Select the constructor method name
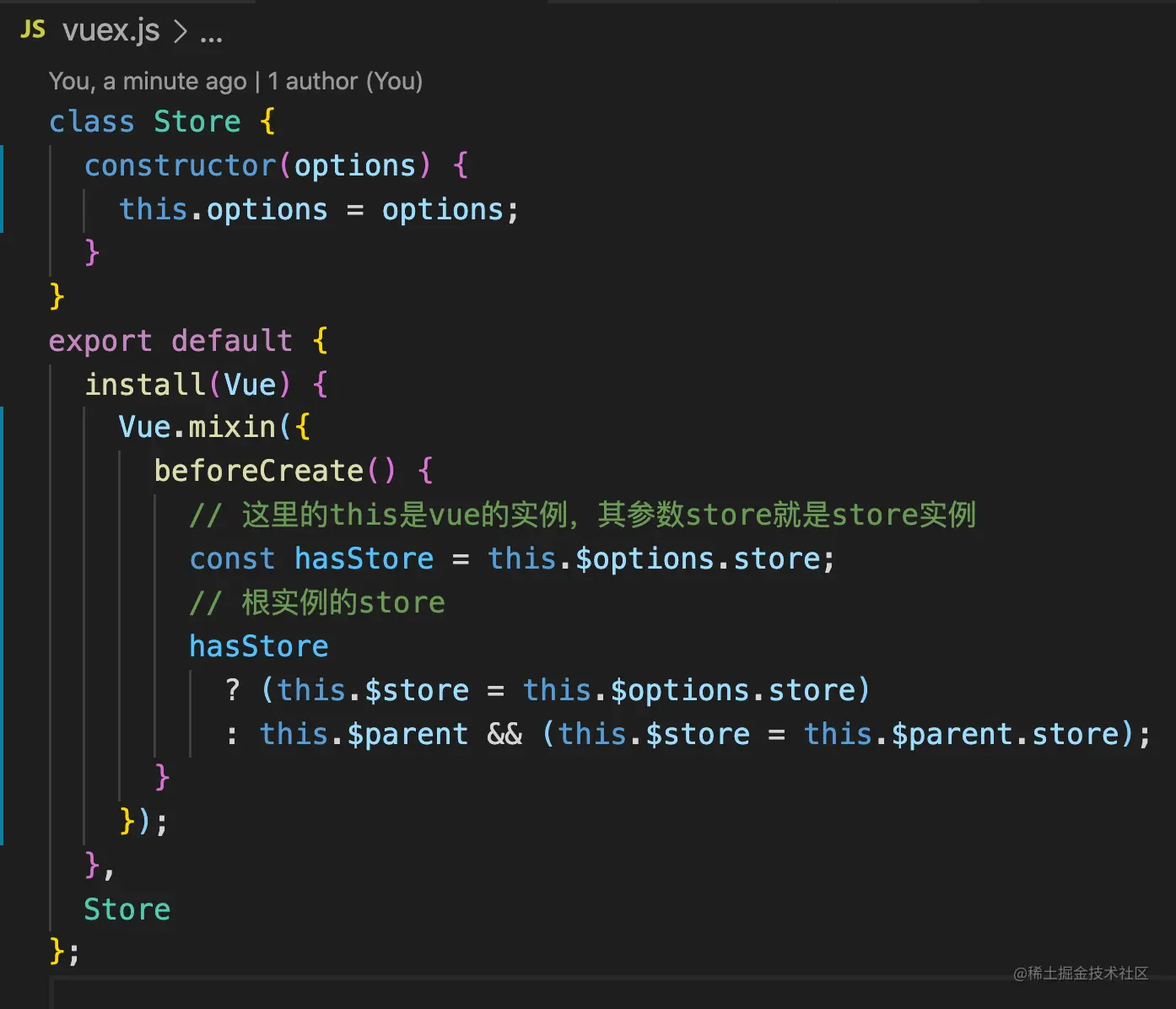The image size is (1176, 1009). [180, 165]
